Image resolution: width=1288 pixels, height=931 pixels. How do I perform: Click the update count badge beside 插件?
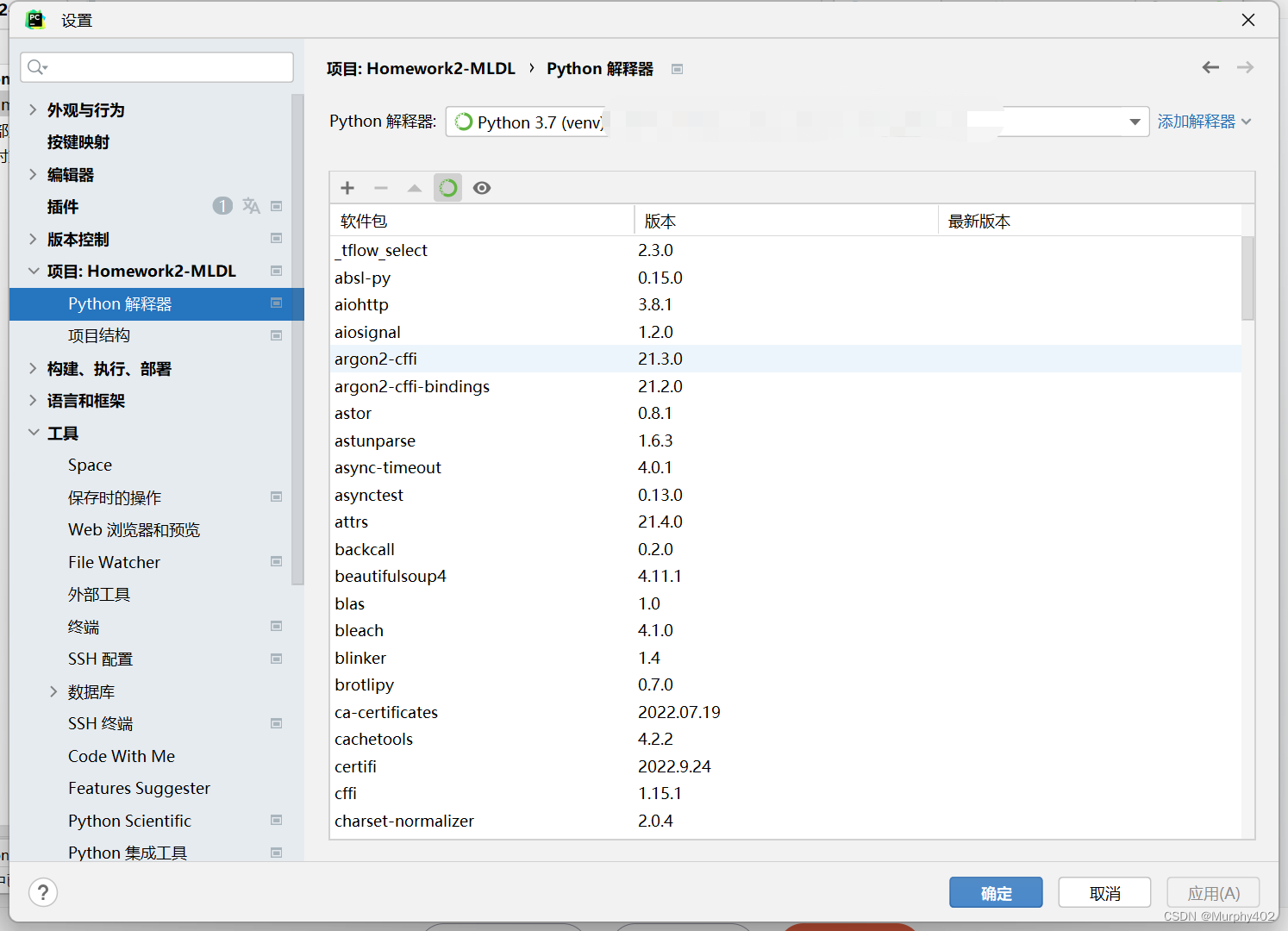222,206
